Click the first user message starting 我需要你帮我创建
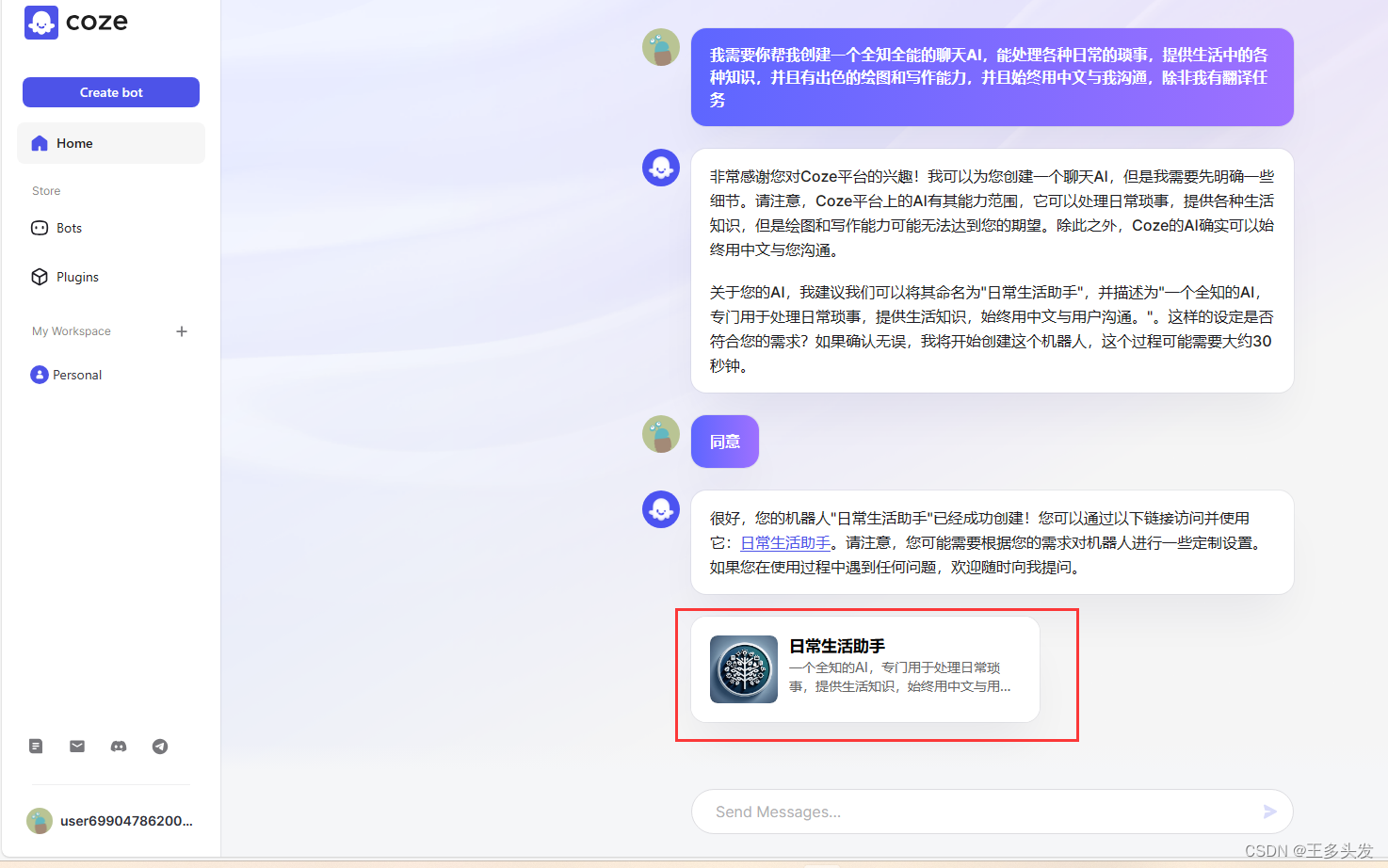This screenshot has height=868, width=1388. 993,77
